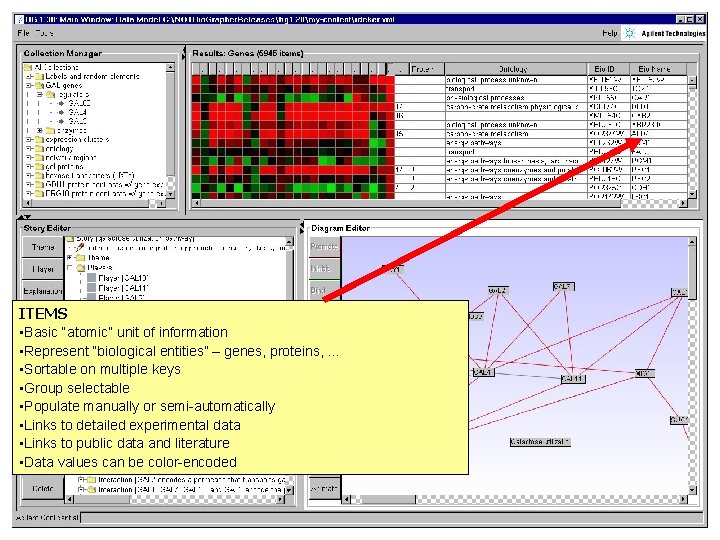Click the Promote button in Diagram Editor
Viewport: 720px width, 540px height.
pos(324,247)
